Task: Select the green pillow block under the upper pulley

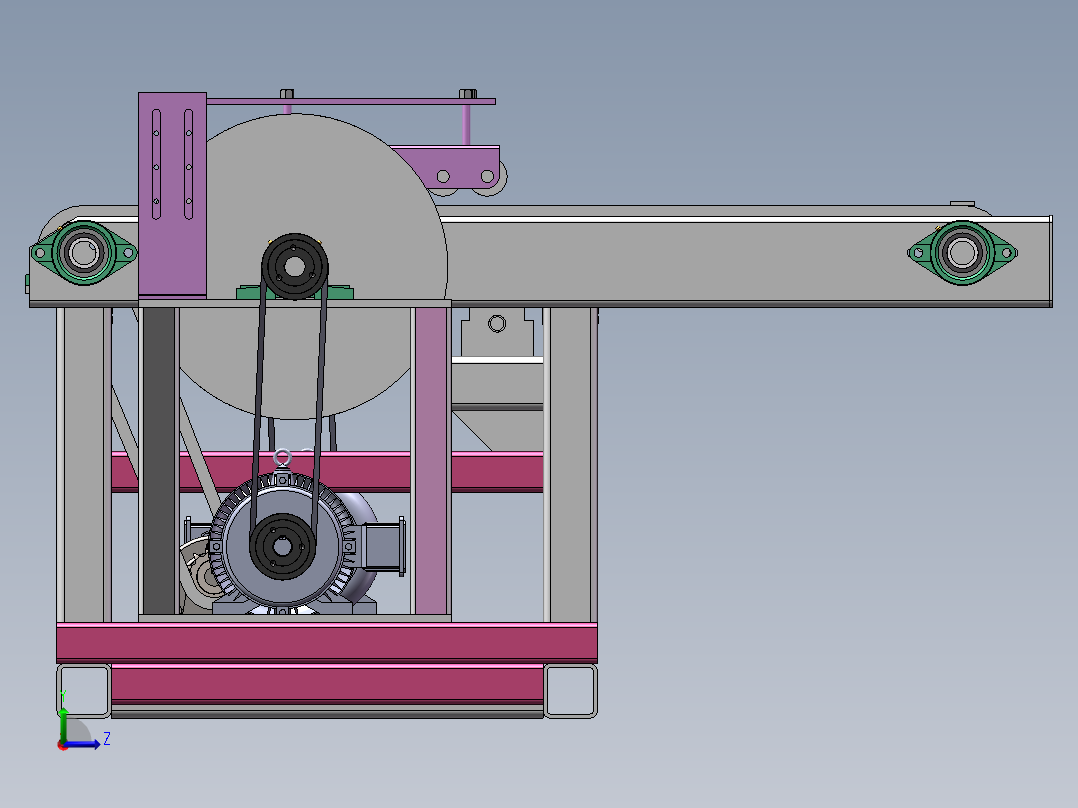Action: [341, 294]
